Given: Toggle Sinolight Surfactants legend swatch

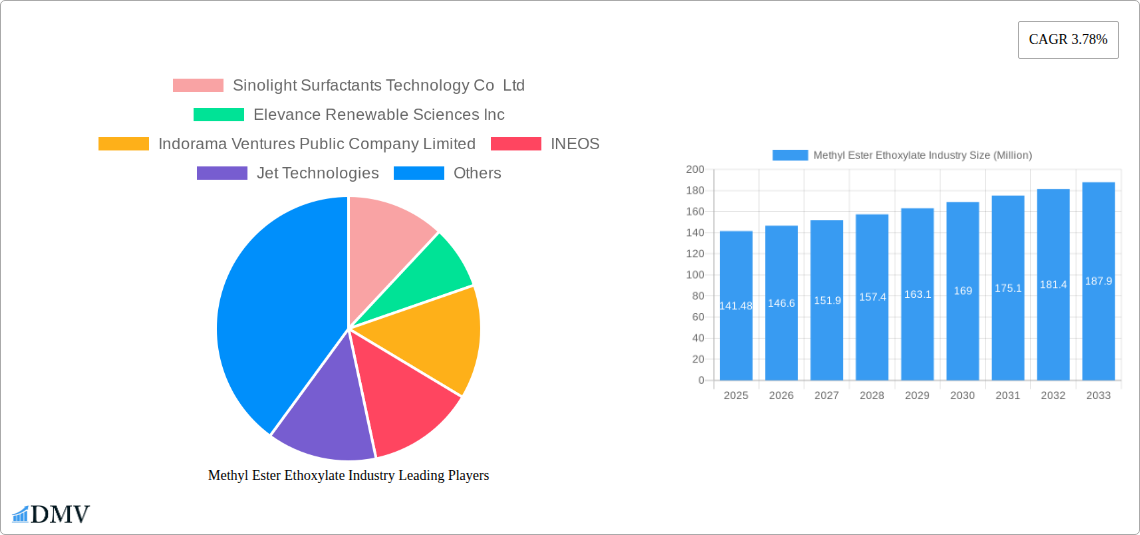Looking at the screenshot, I should tap(198, 85).
